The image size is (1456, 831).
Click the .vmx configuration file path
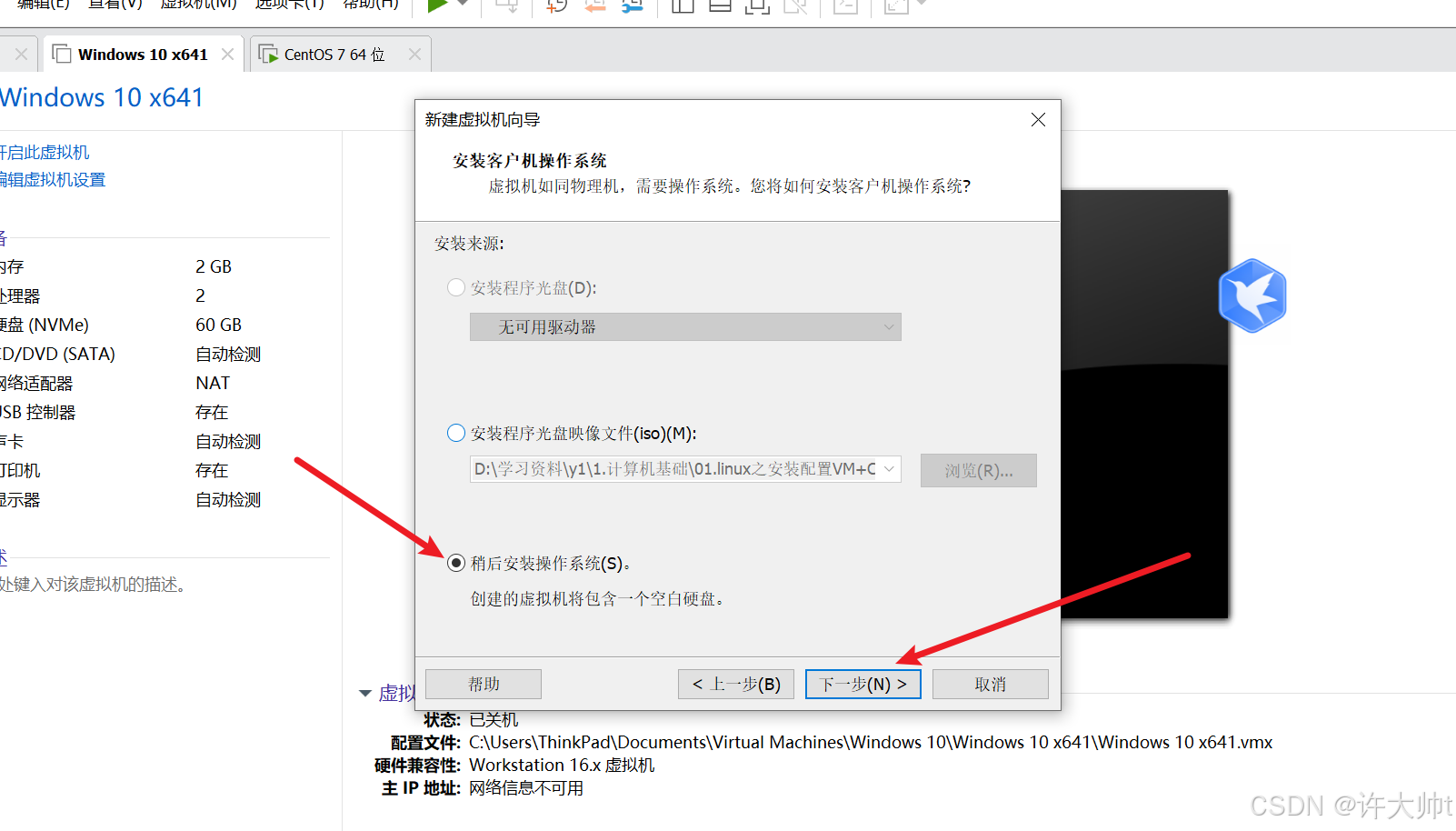pos(871,742)
